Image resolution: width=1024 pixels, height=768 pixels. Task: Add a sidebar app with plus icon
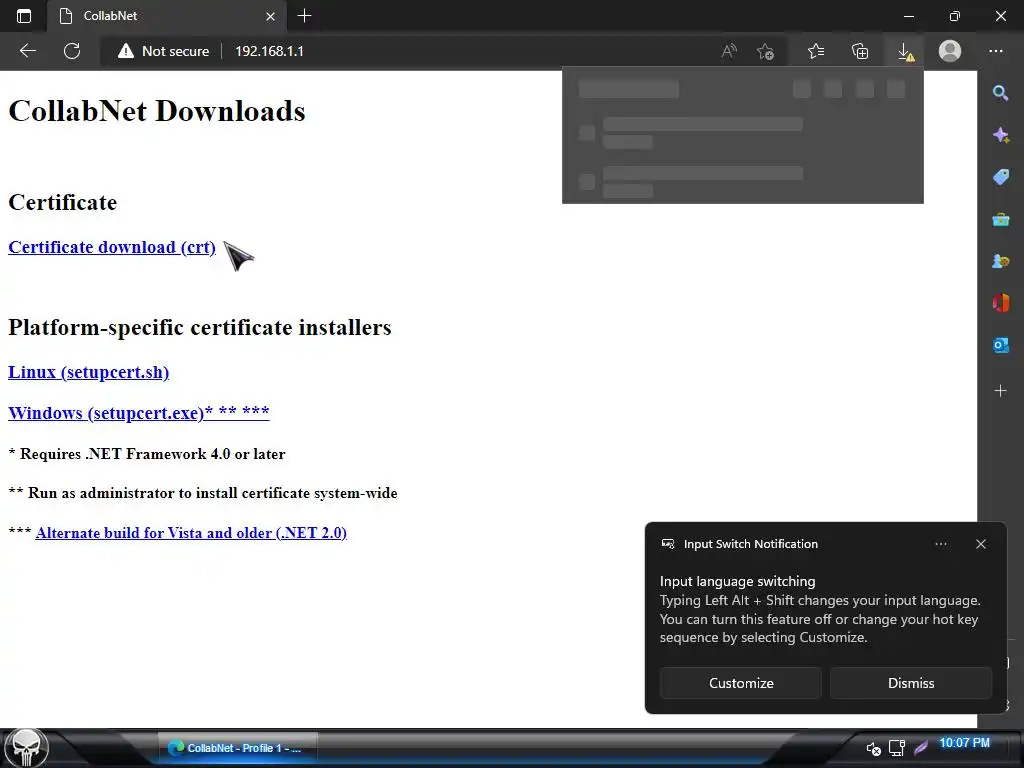[x=1000, y=391]
